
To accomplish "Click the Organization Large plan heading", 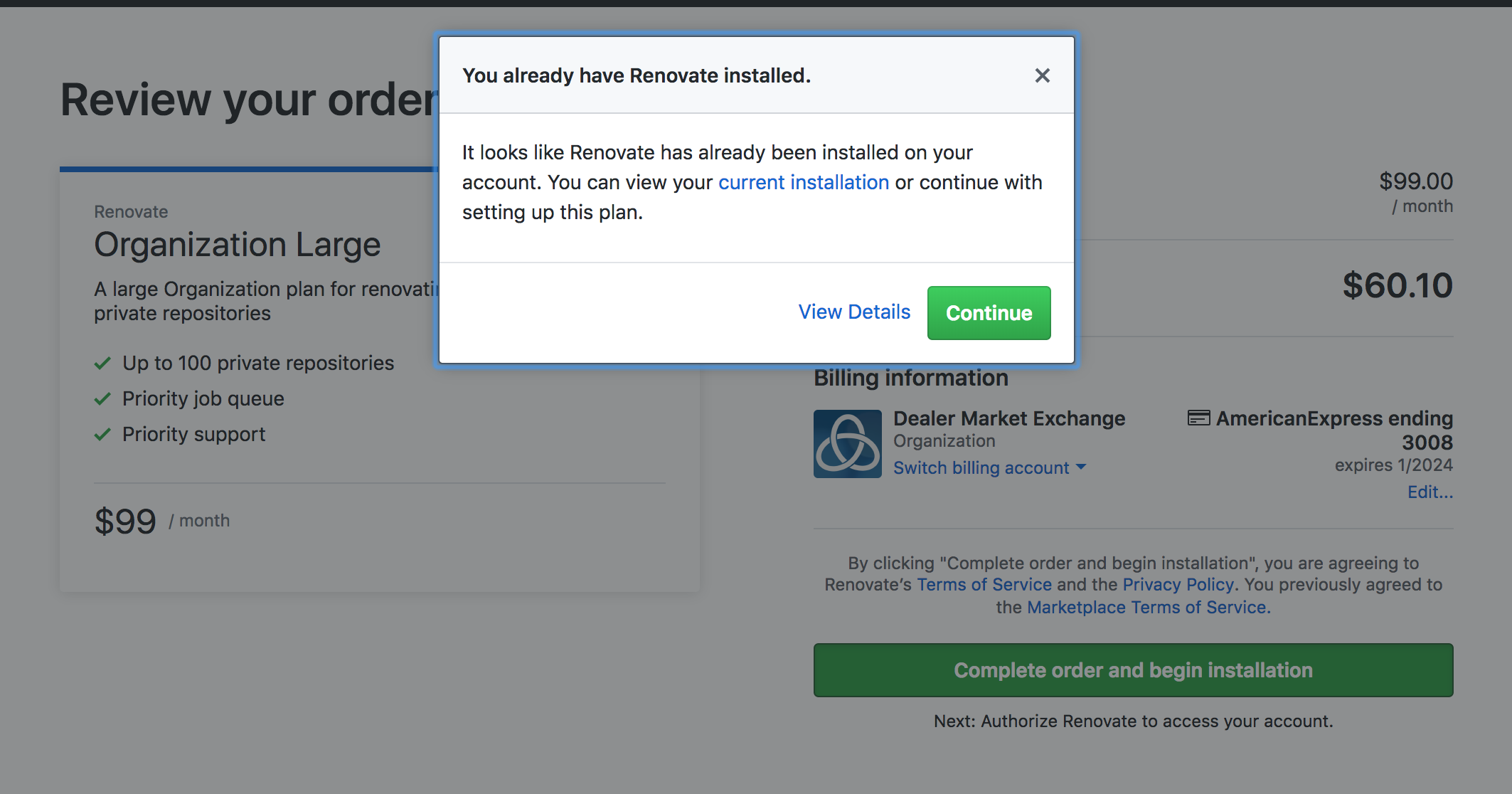I will (x=238, y=245).
